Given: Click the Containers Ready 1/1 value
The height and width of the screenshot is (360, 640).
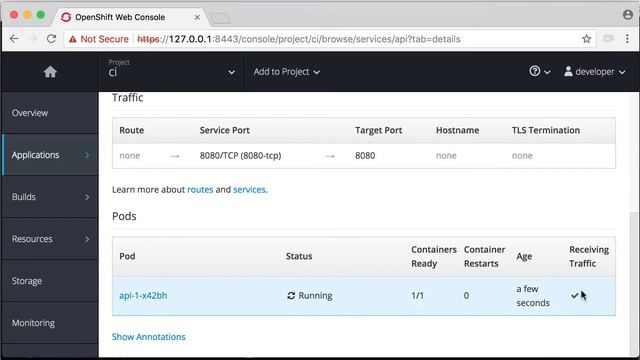Looking at the screenshot, I should click(x=418, y=296).
